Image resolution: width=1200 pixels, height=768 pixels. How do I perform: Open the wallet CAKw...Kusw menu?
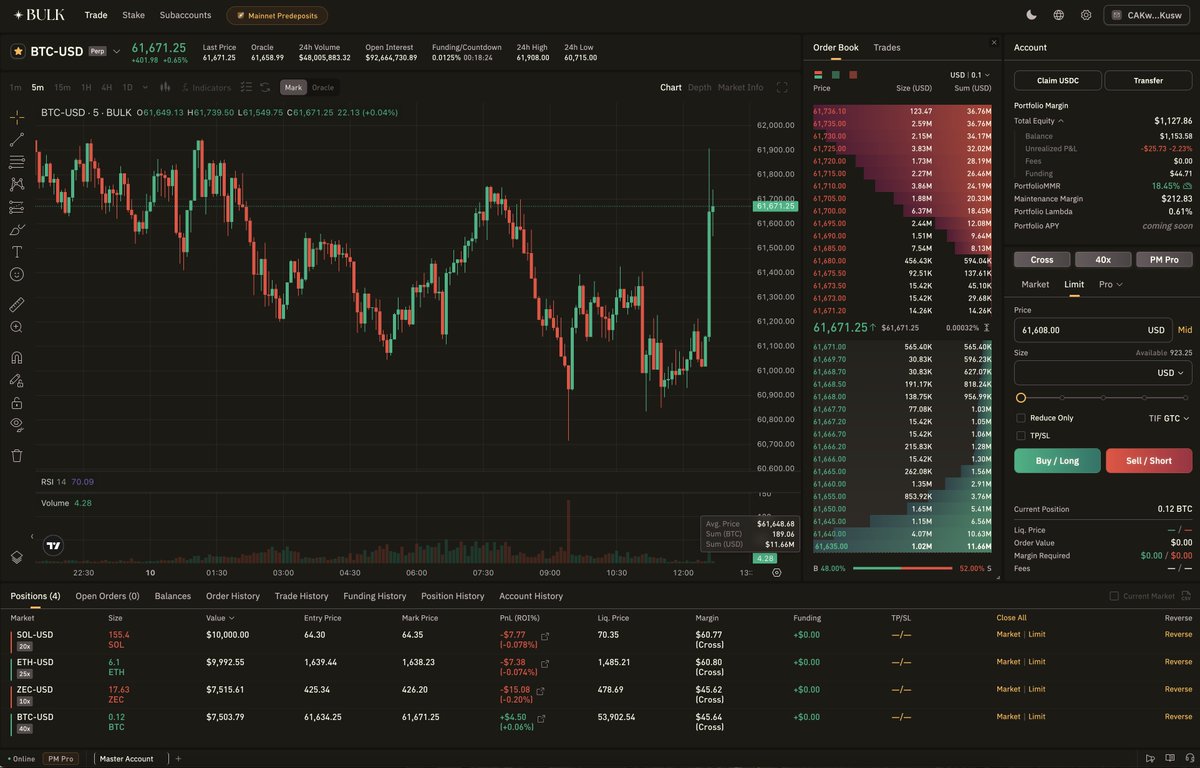point(1146,15)
